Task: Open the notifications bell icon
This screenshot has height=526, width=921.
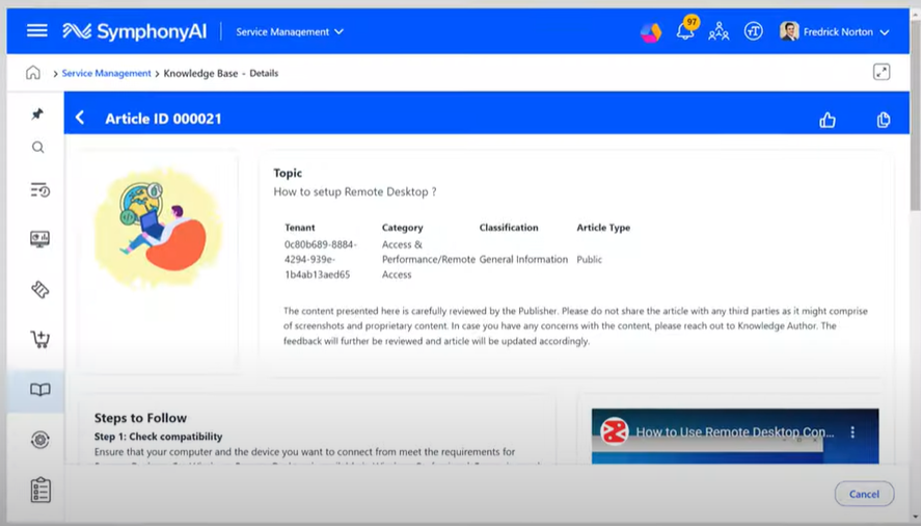Action: (x=685, y=31)
